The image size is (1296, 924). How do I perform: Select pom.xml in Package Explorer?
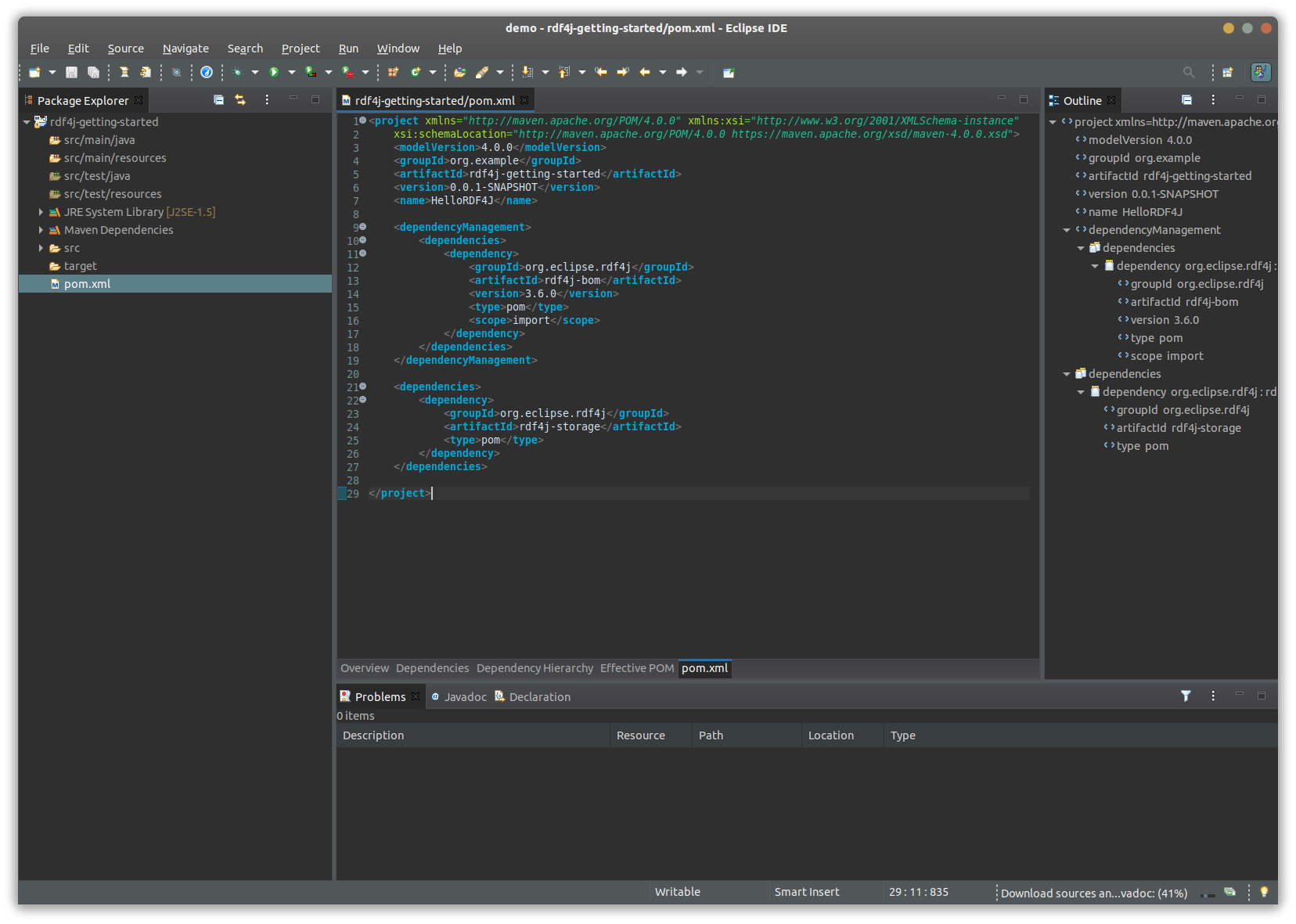[175, 284]
